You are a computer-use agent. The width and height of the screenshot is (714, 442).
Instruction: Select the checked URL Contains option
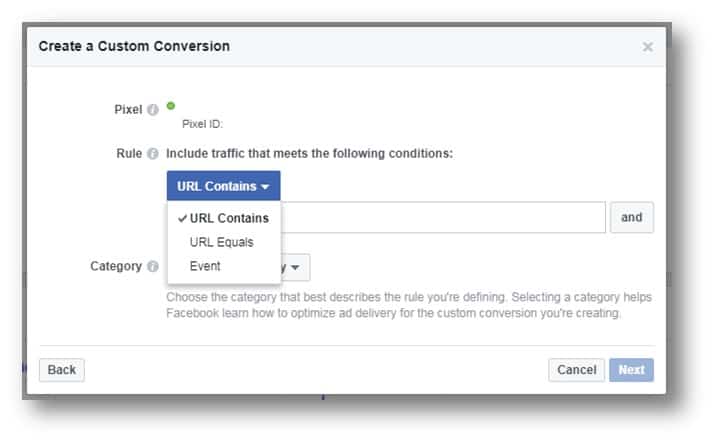coord(224,218)
